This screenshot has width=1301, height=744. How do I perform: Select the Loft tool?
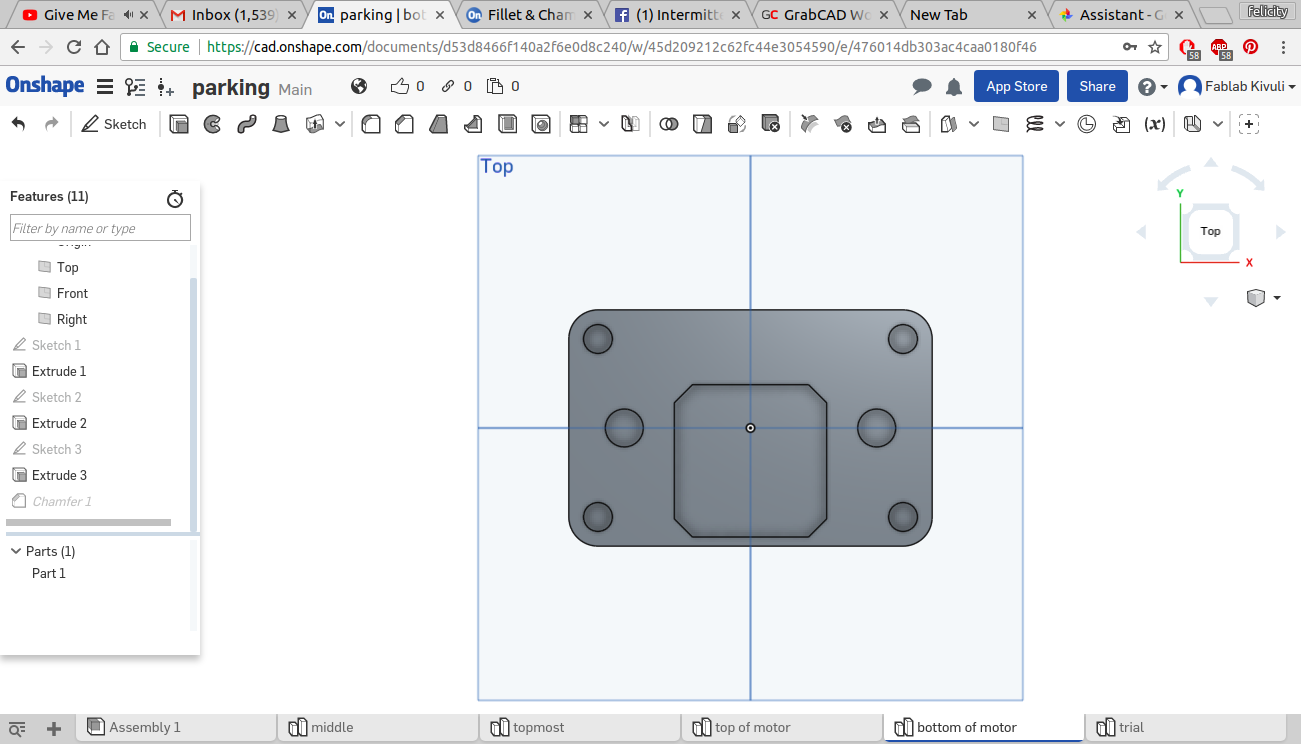point(282,124)
